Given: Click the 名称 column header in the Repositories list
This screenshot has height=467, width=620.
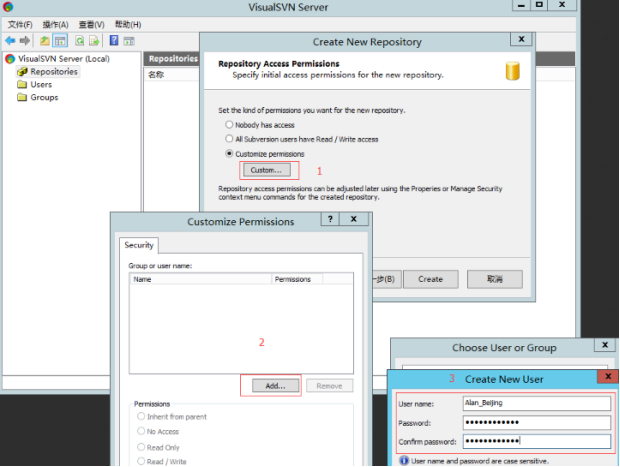Looking at the screenshot, I should point(172,75).
